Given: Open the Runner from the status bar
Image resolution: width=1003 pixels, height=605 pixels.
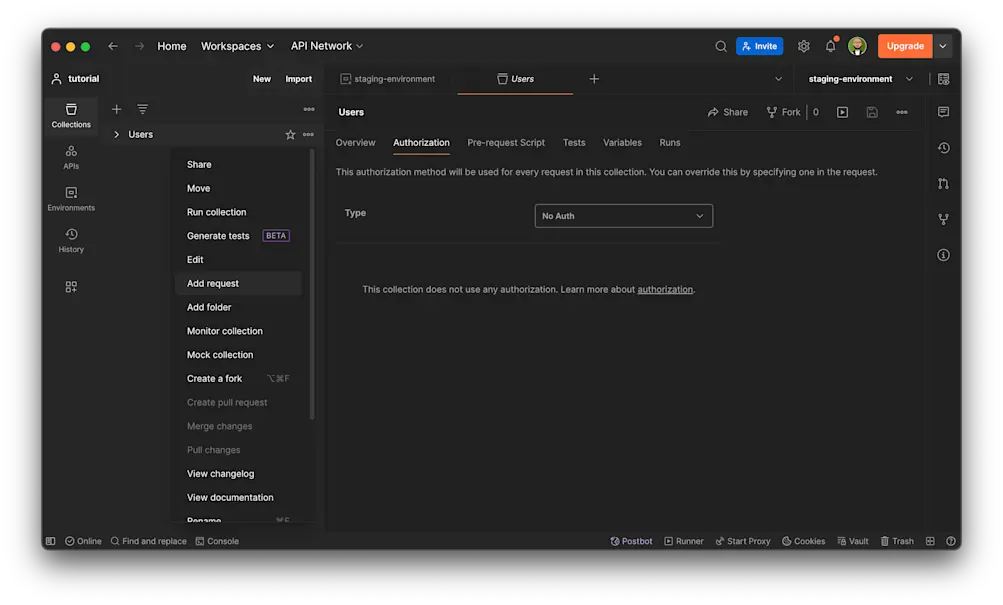Looking at the screenshot, I should [x=683, y=541].
